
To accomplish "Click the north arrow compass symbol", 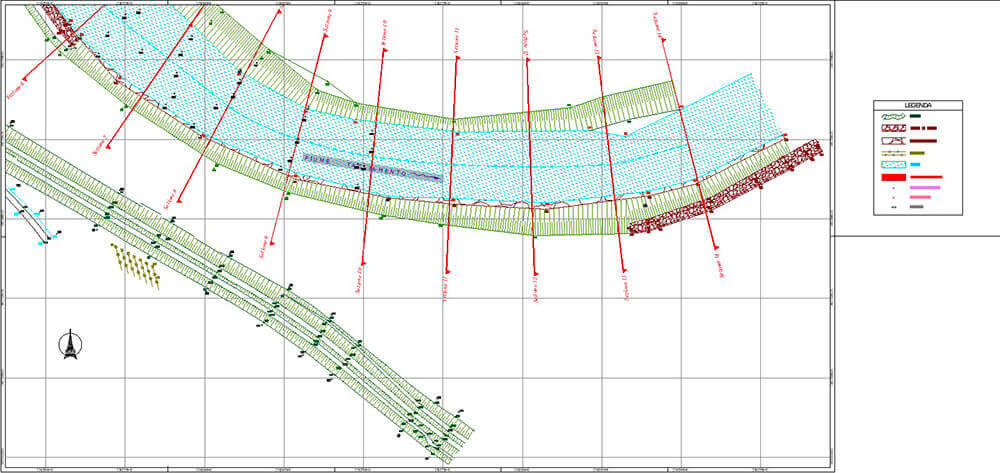I will point(70,345).
